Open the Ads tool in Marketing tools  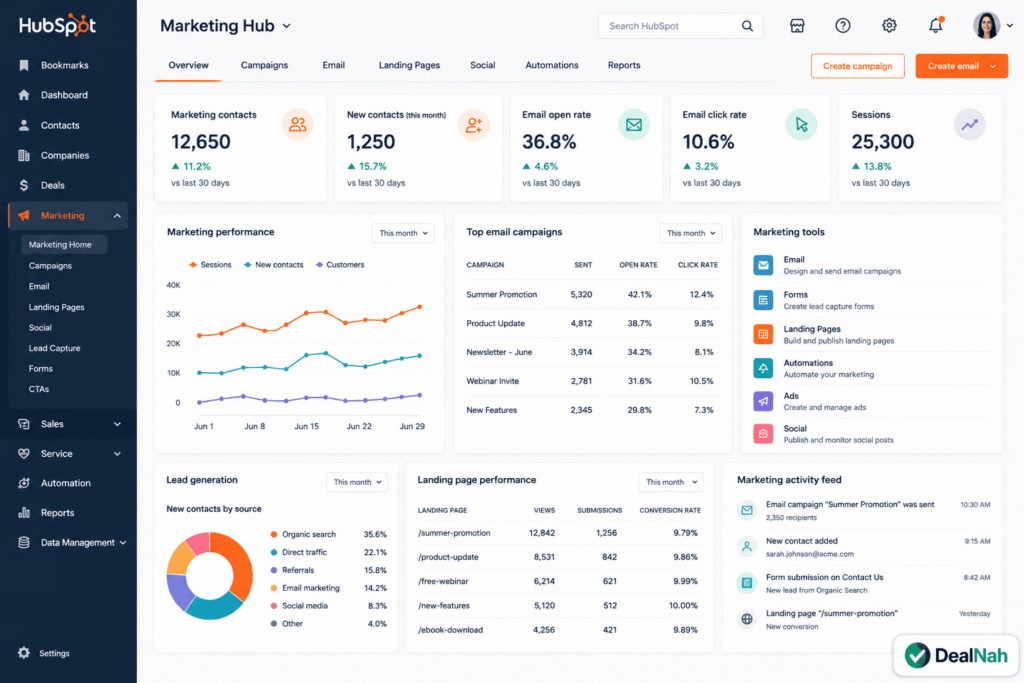click(x=871, y=402)
